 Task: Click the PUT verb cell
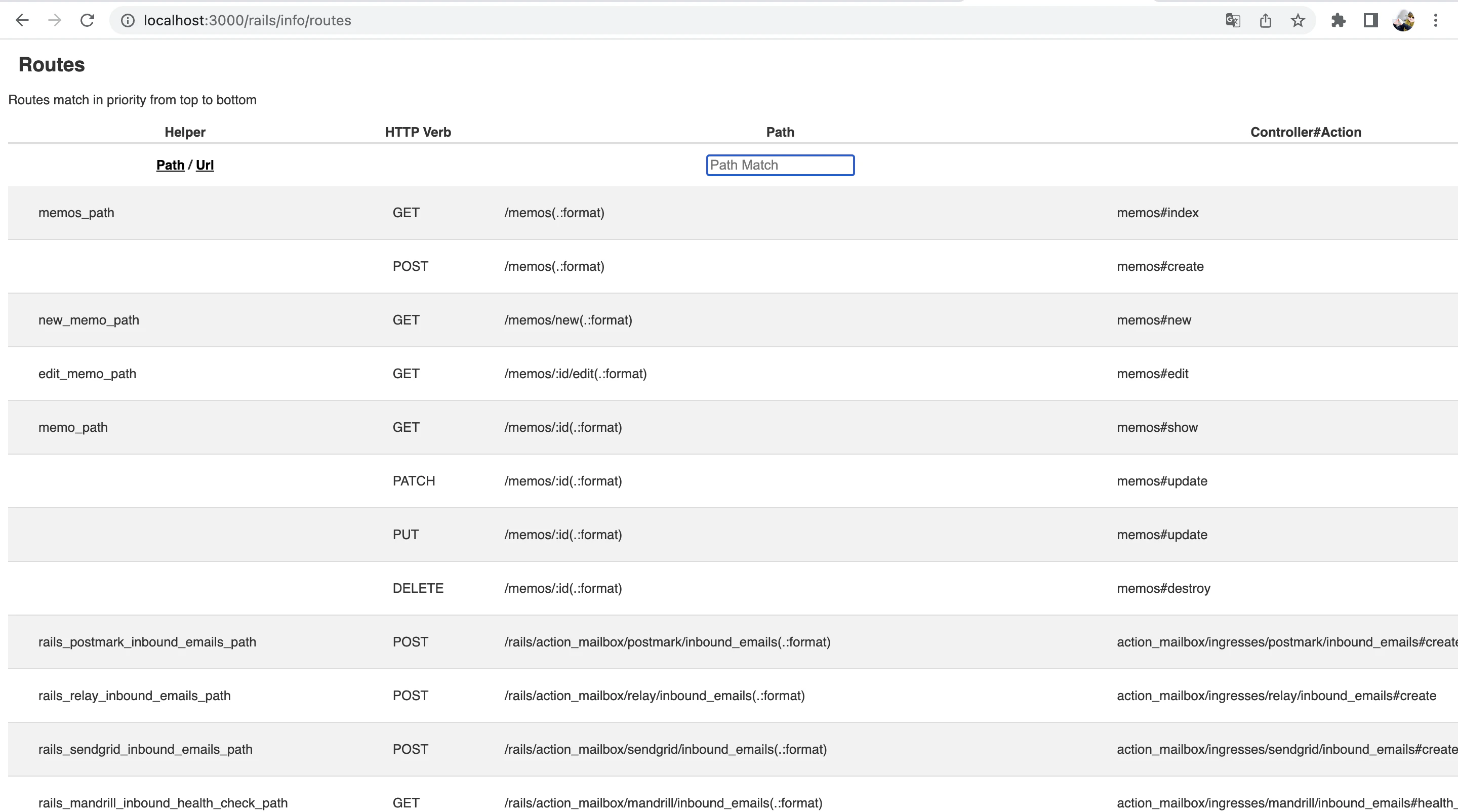coord(406,534)
